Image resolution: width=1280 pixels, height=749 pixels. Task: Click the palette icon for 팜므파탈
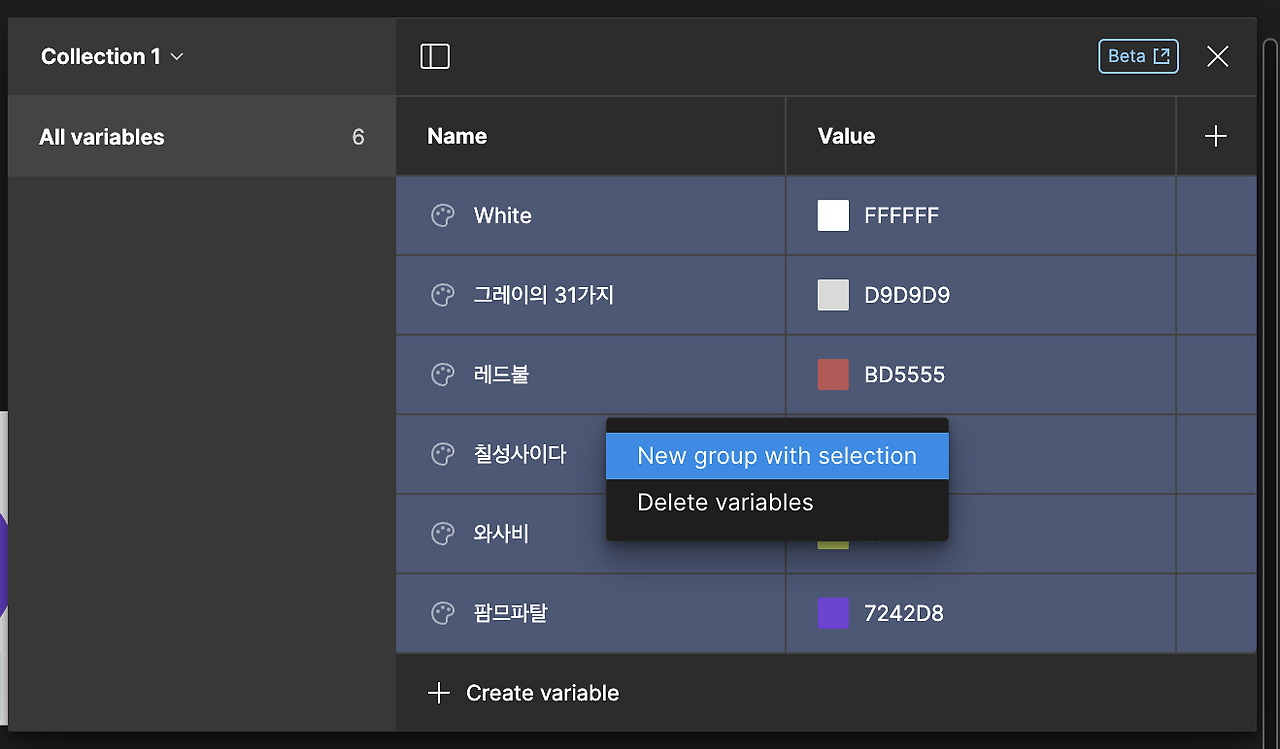pyautogui.click(x=443, y=613)
